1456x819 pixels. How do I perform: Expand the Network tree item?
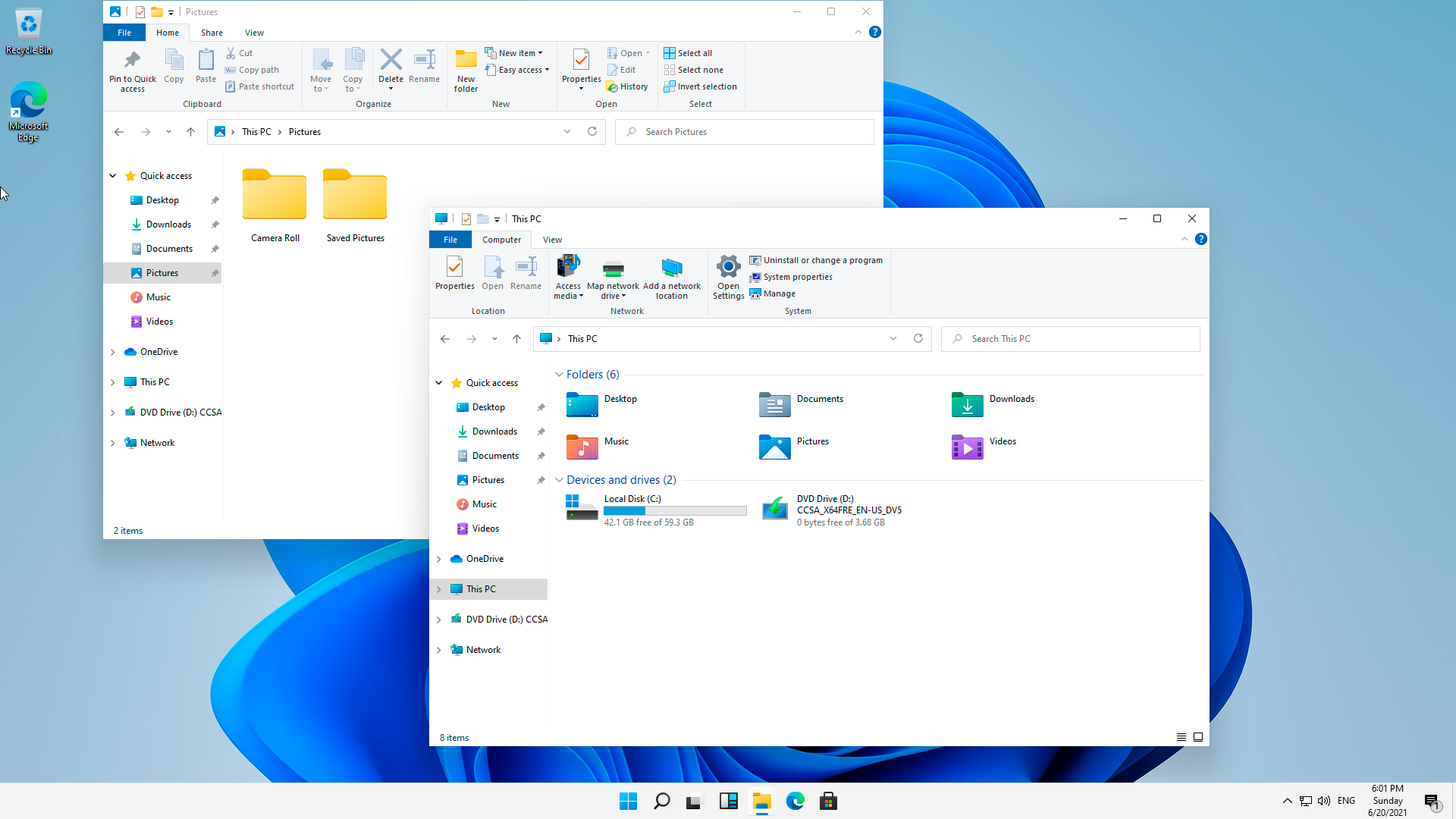(x=440, y=649)
